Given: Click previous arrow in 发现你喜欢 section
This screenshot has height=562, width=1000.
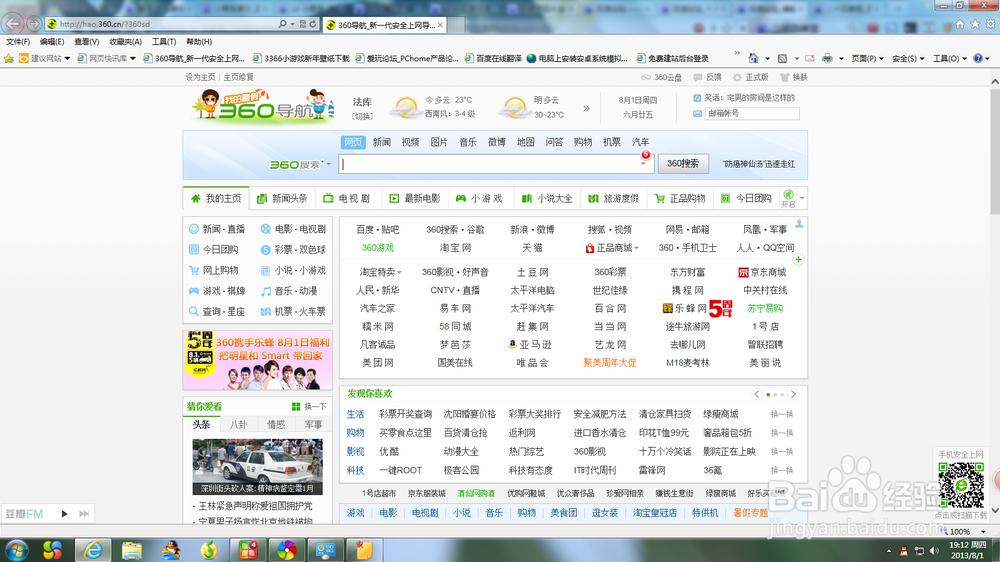Looking at the screenshot, I should point(756,394).
